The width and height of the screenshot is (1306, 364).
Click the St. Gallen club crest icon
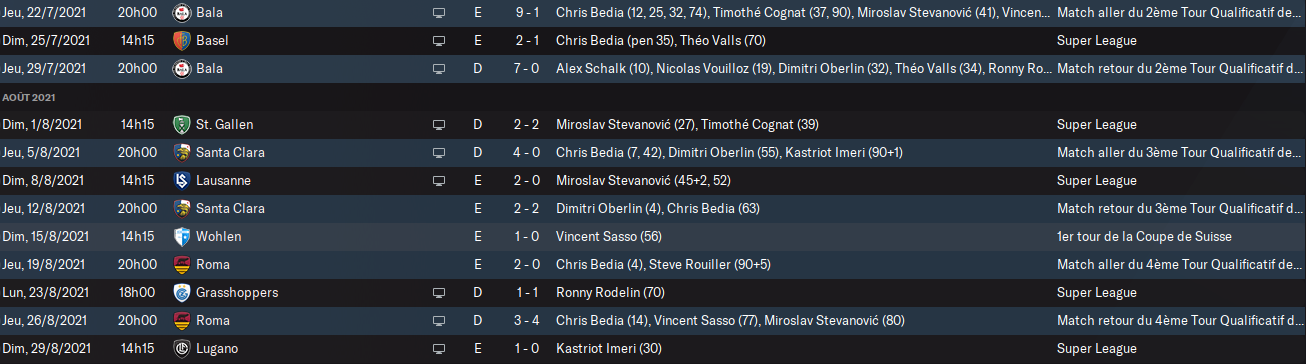(x=181, y=125)
